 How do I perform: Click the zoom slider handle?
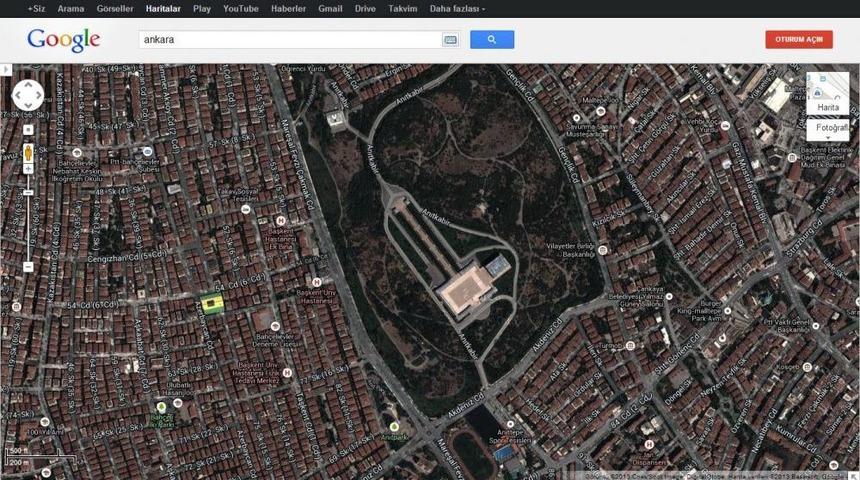point(28,193)
